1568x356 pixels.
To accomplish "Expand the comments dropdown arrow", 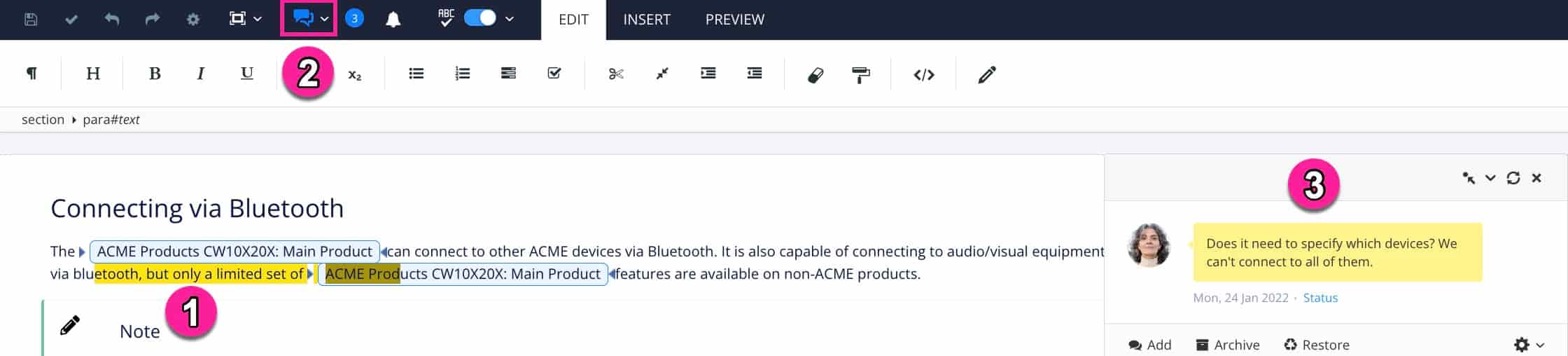I will tap(325, 19).
